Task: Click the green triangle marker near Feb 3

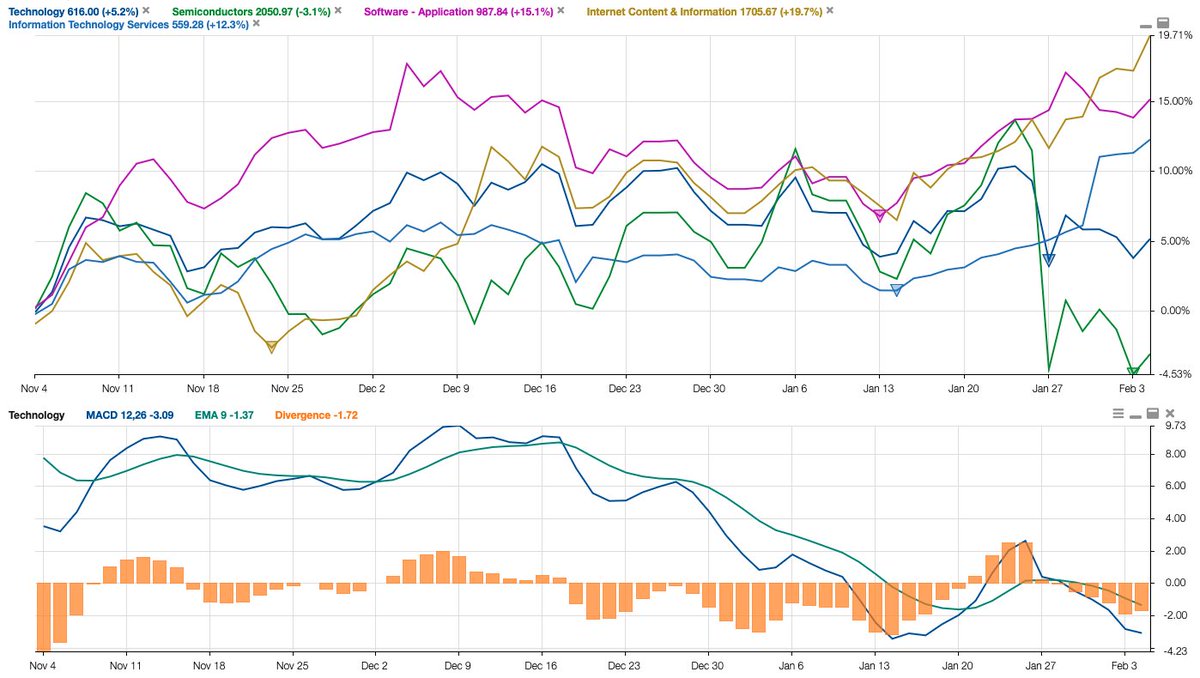Action: pos(1133,372)
